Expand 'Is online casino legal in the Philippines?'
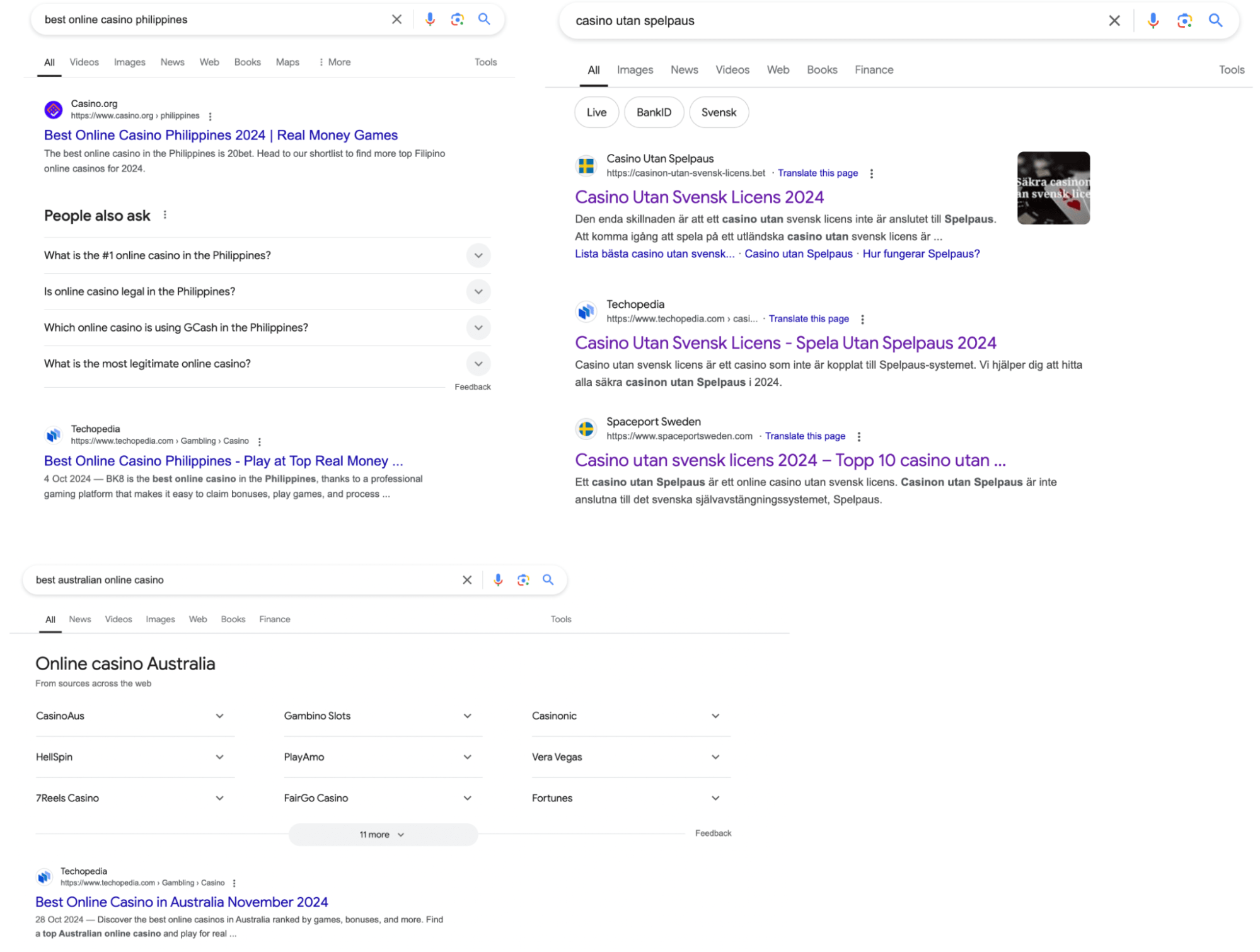 (x=478, y=292)
